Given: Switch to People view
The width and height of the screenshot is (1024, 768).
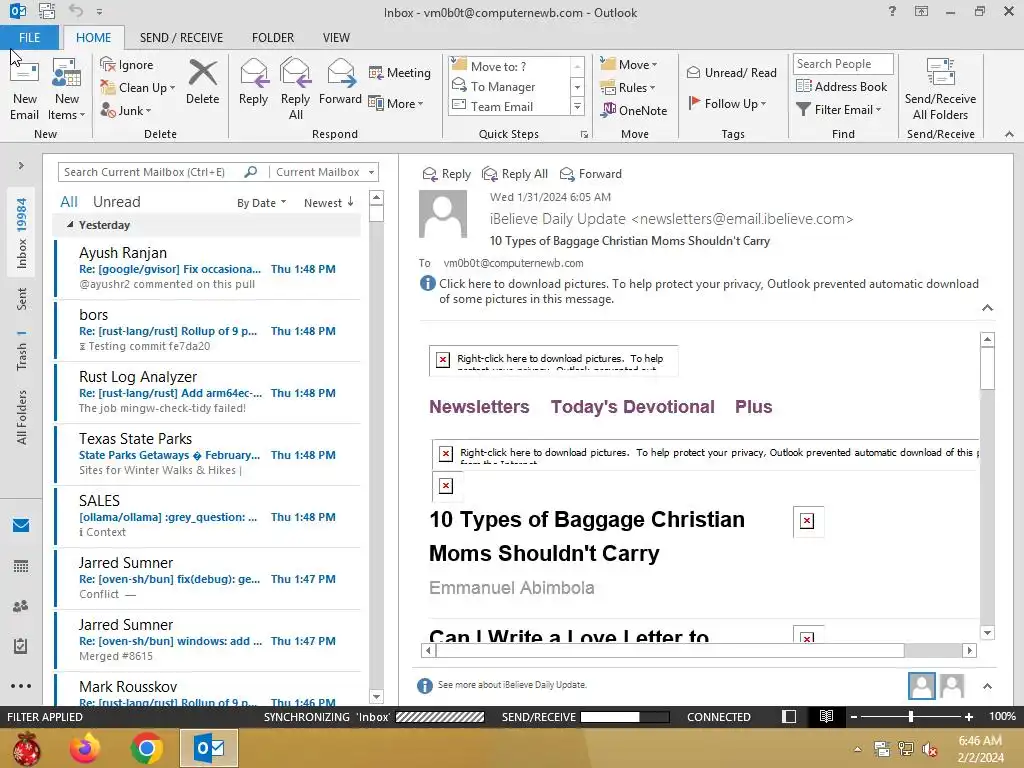Looking at the screenshot, I should coord(21,606).
